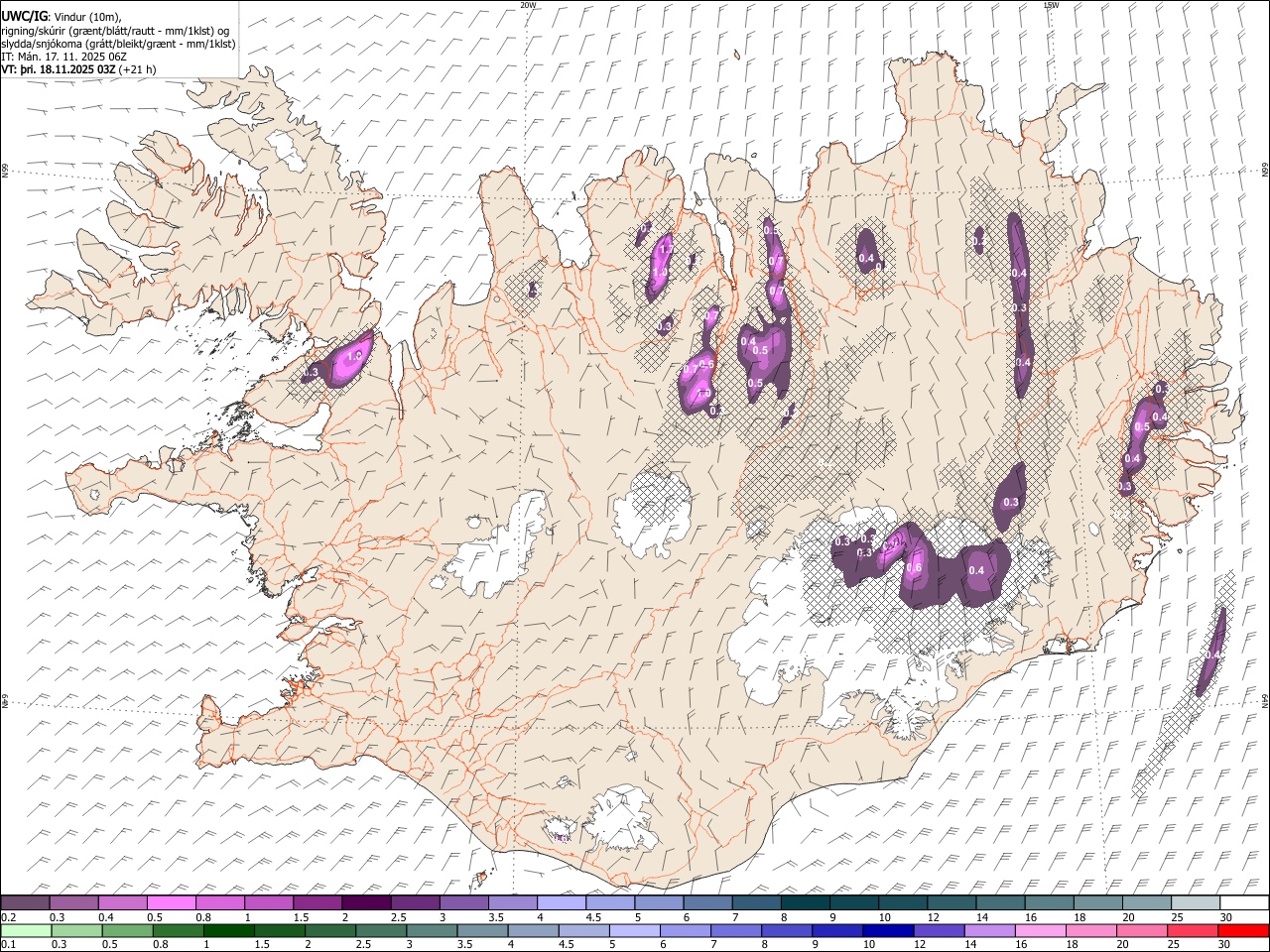The height and width of the screenshot is (952, 1270).
Task: Select upper legend darkest purple swatch at 2
Action: [x=365, y=903]
